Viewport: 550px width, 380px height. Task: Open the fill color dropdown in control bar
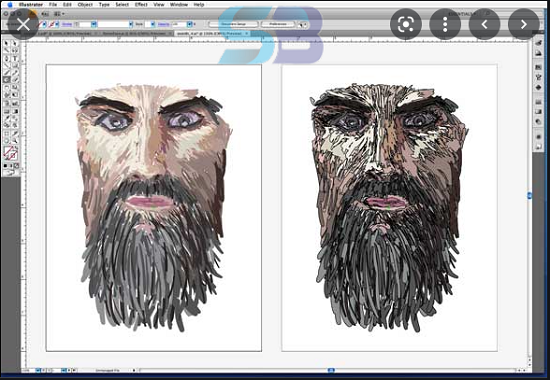pos(45,25)
